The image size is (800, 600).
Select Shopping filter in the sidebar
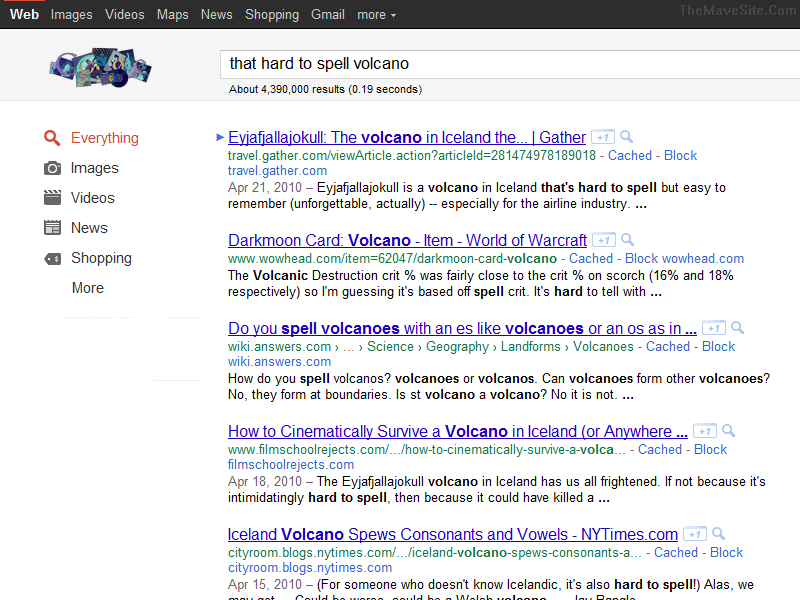click(101, 258)
